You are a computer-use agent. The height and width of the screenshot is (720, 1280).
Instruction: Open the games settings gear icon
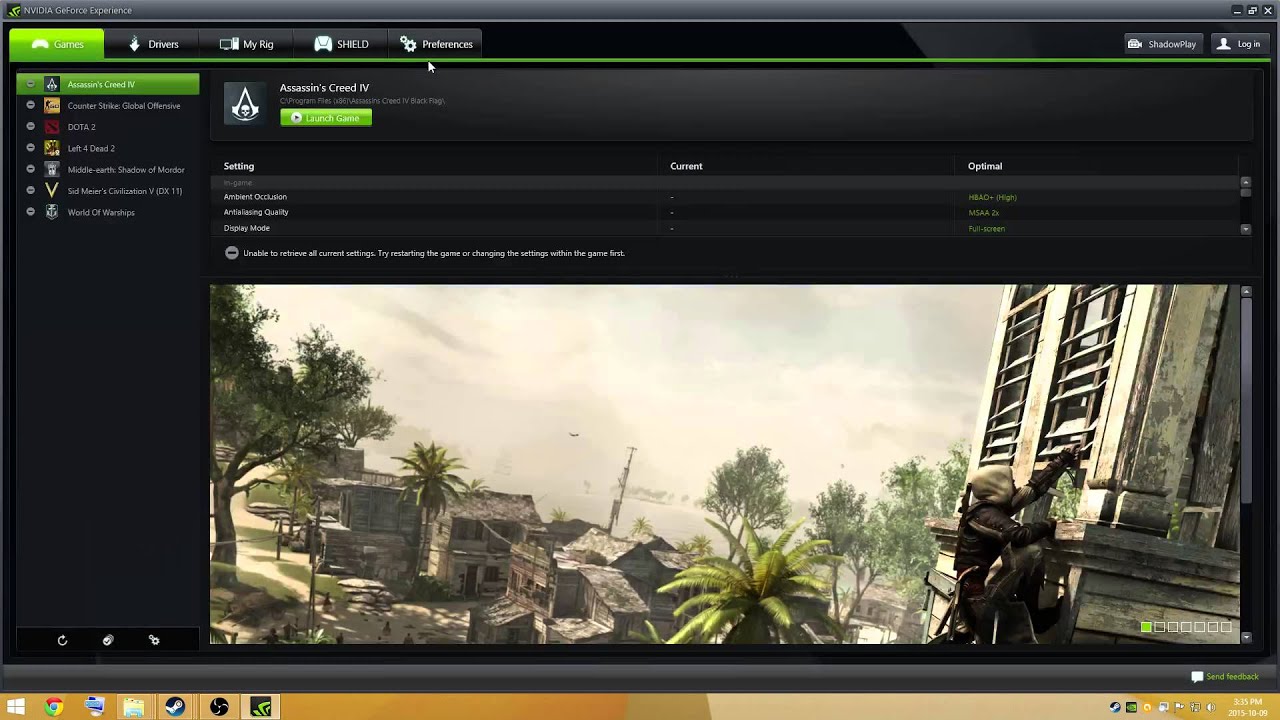(154, 640)
